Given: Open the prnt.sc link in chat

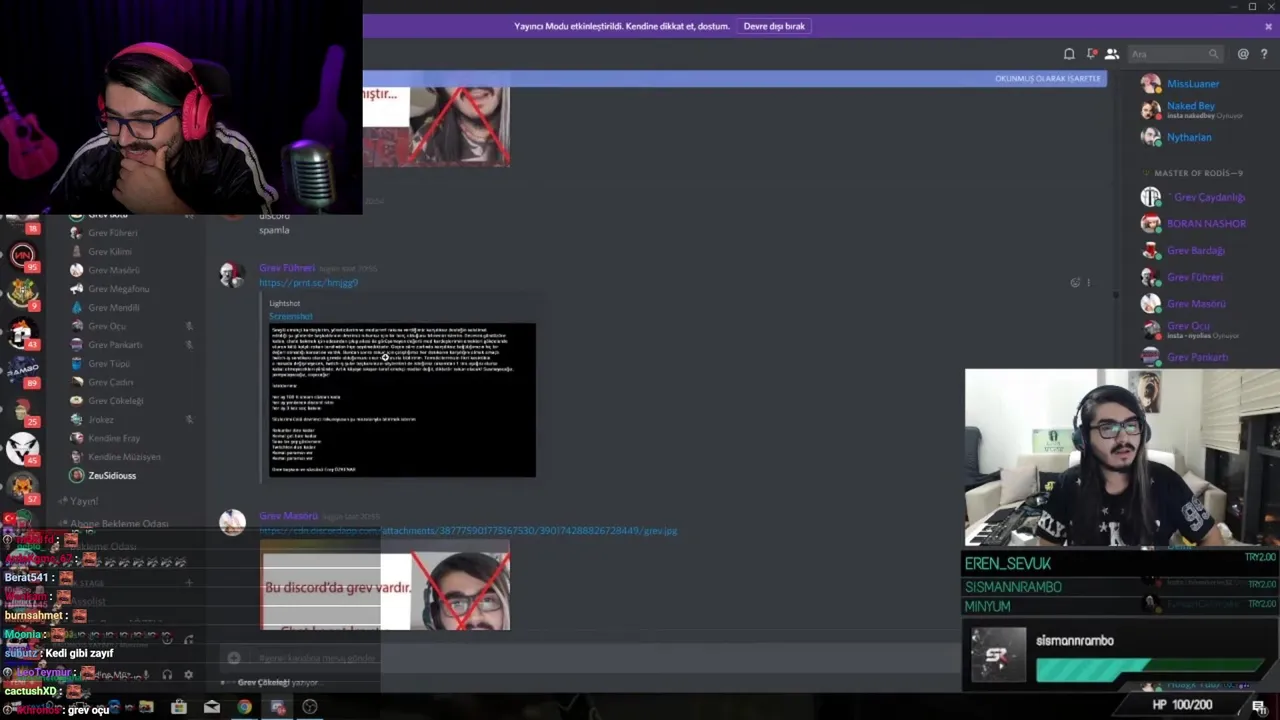Looking at the screenshot, I should (x=308, y=283).
